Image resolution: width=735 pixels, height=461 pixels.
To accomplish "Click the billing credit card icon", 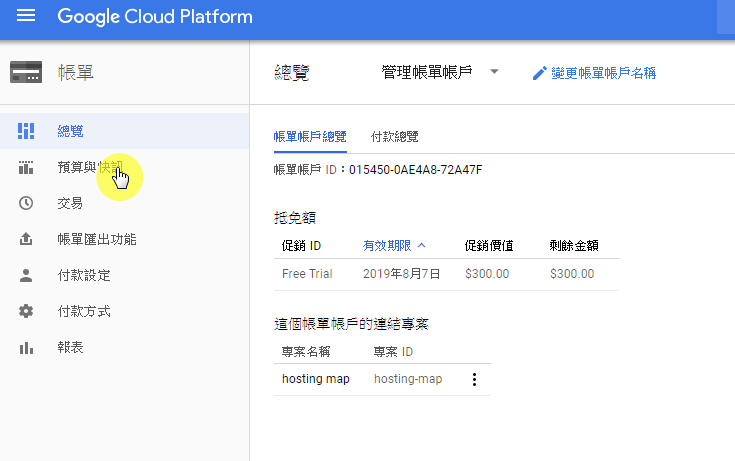I will tap(26, 72).
